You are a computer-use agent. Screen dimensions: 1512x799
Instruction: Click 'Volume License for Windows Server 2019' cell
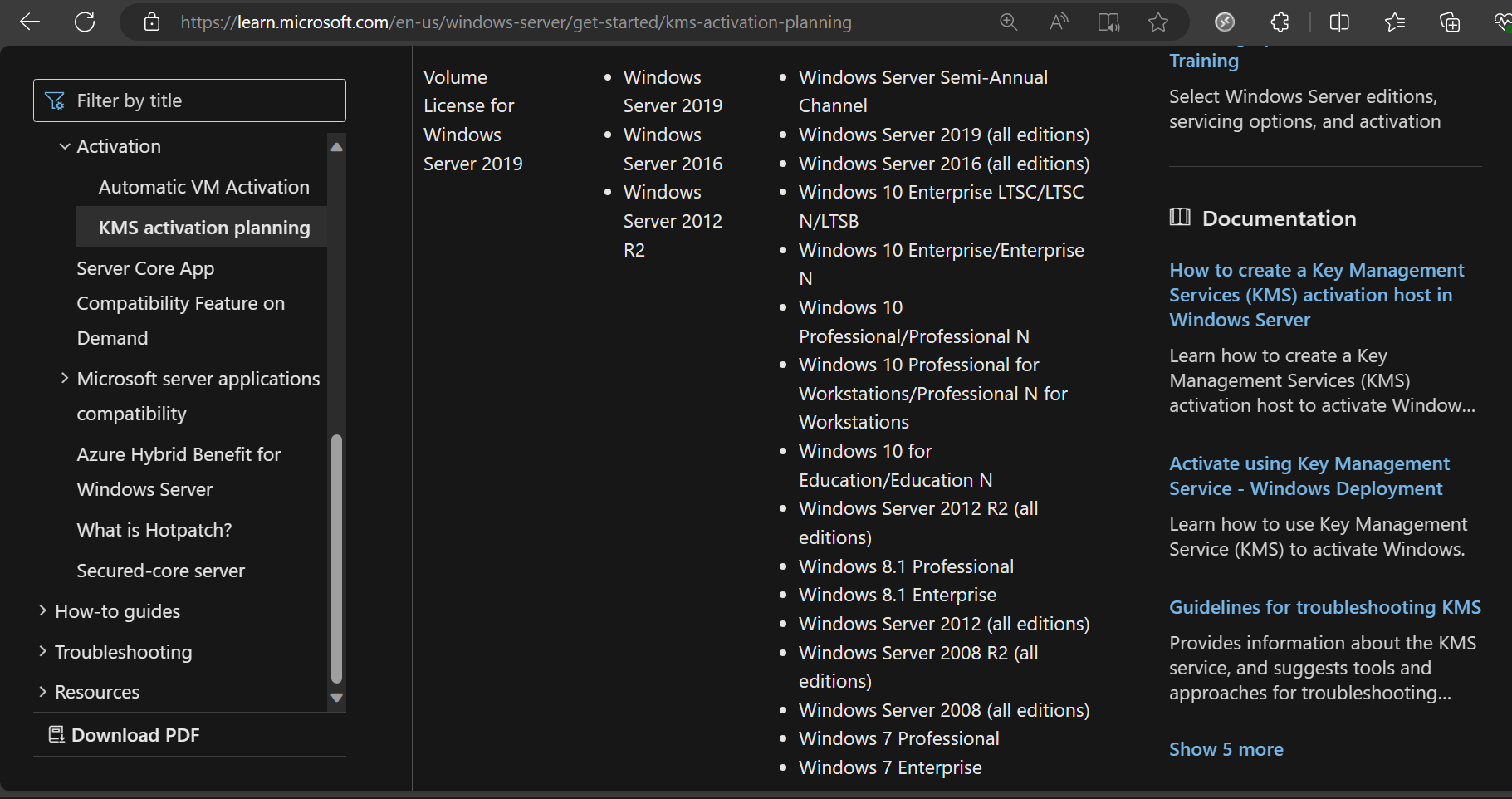tap(473, 120)
